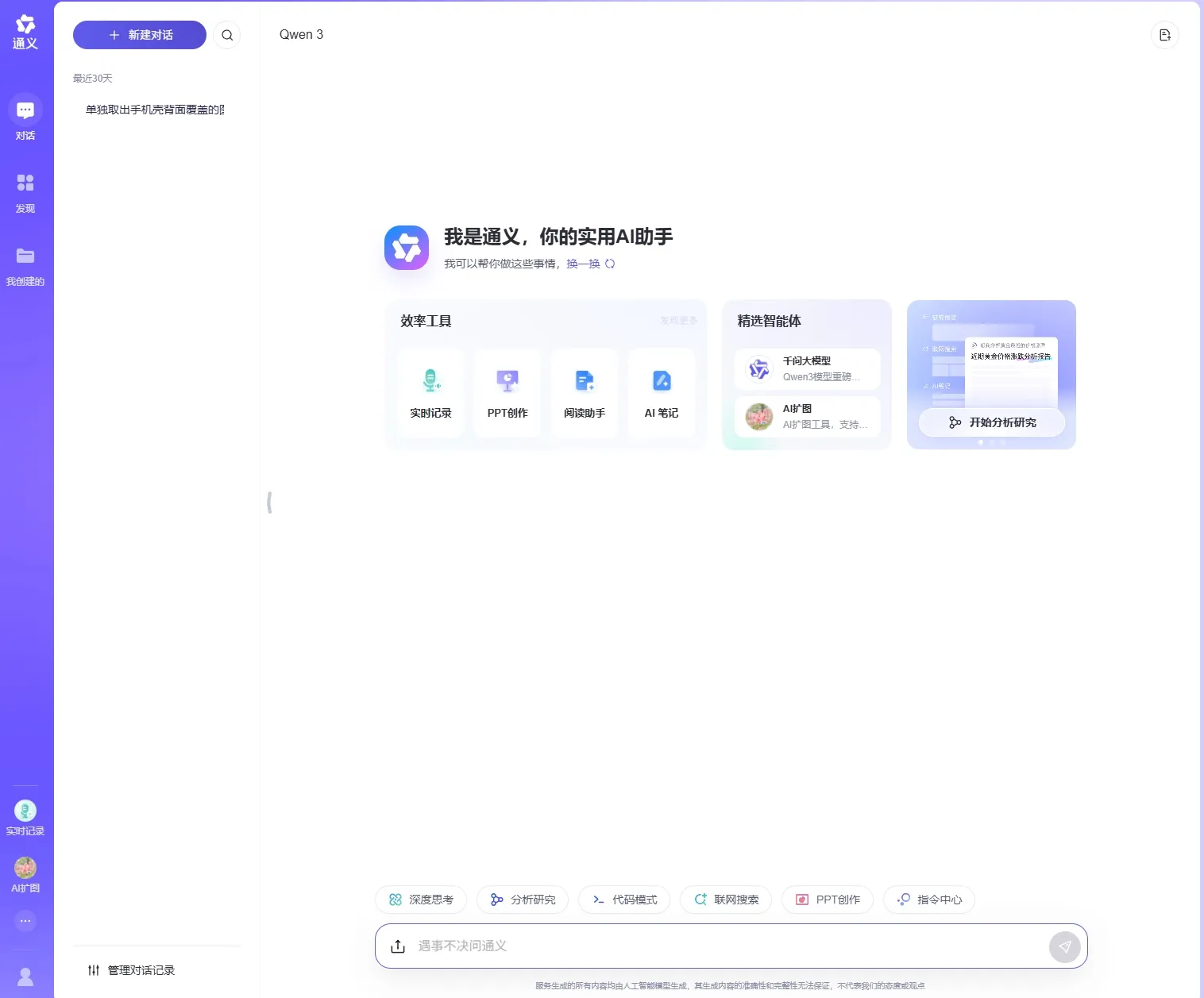Click the 最近30天 label
This screenshot has height=998, width=1204.
(x=93, y=78)
